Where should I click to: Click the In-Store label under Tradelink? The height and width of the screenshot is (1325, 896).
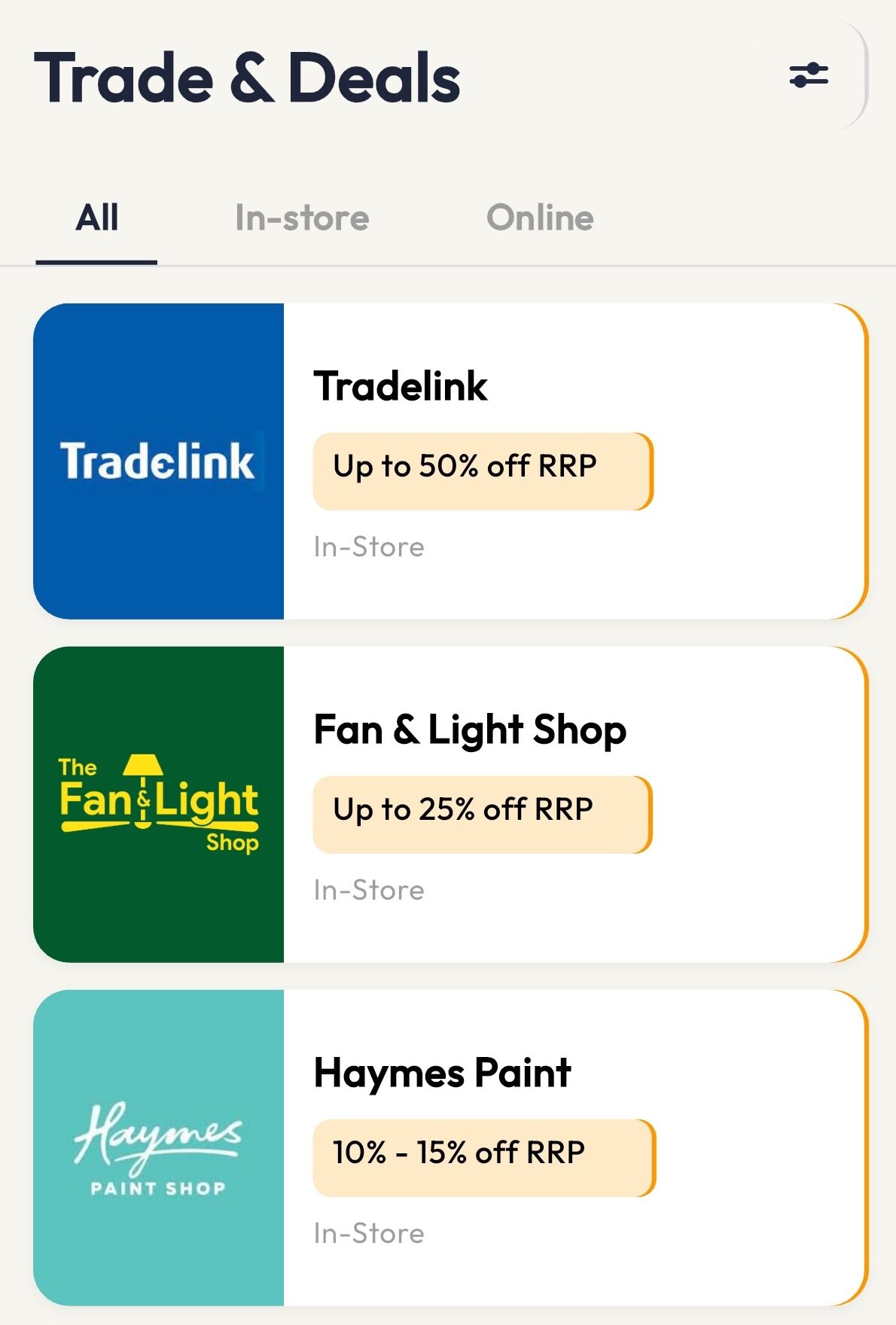(369, 547)
